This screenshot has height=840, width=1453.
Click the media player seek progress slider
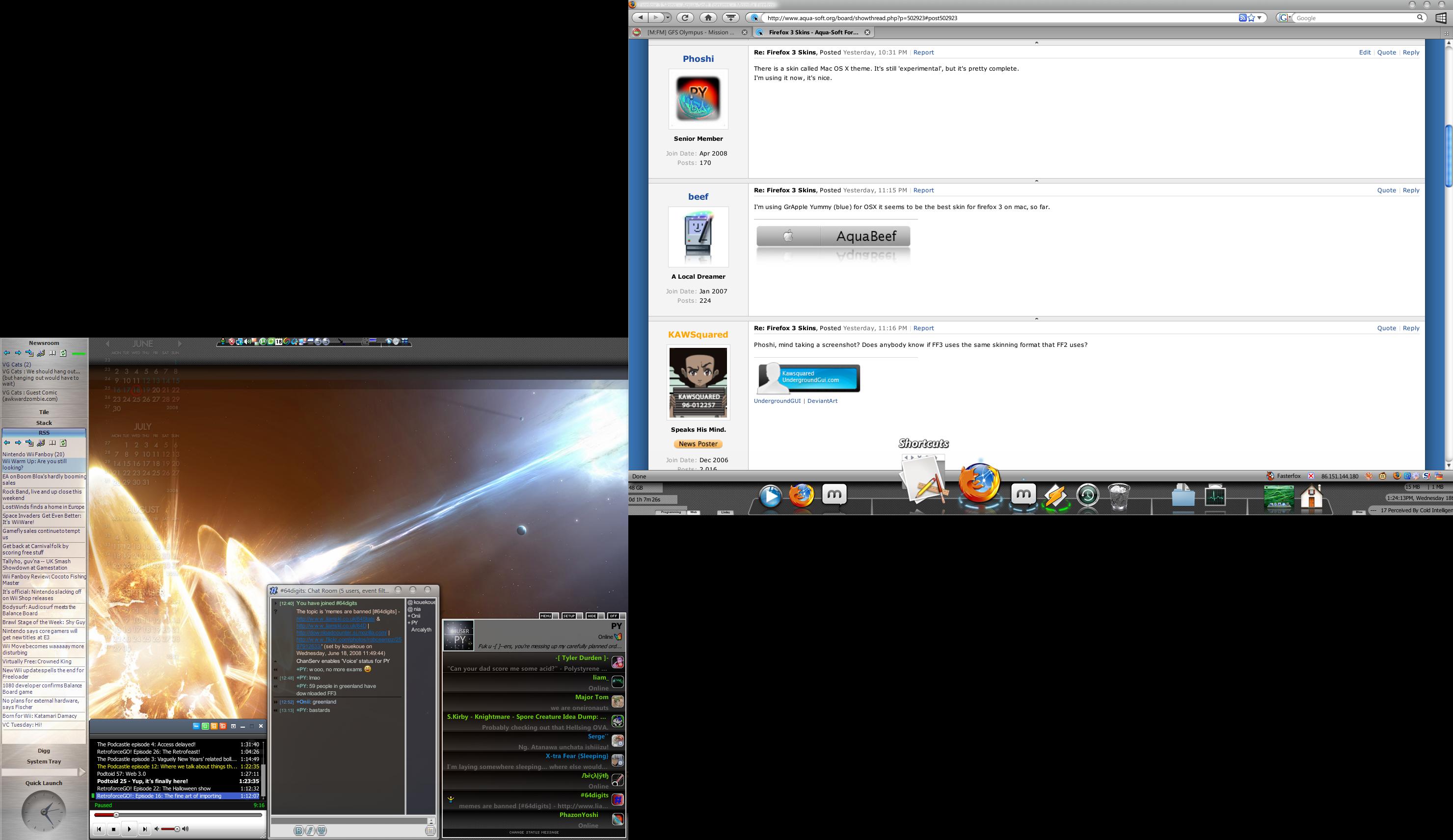[178, 815]
